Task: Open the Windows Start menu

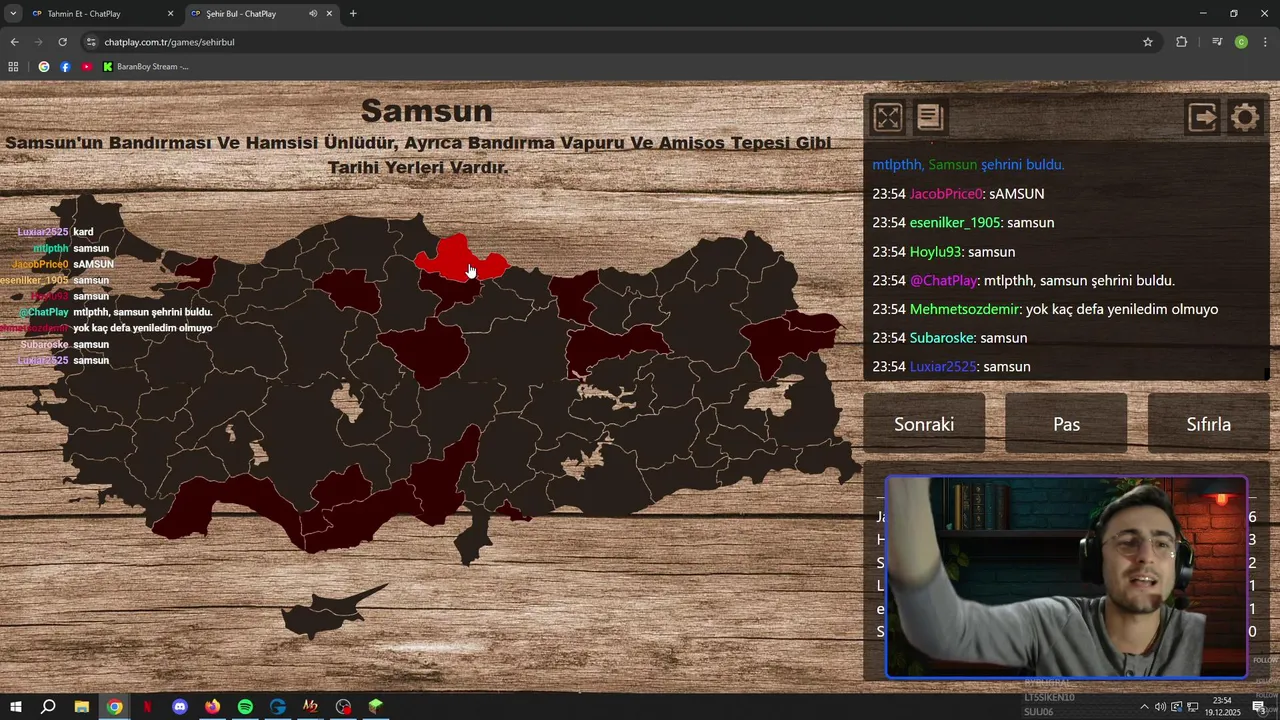Action: coord(15,706)
